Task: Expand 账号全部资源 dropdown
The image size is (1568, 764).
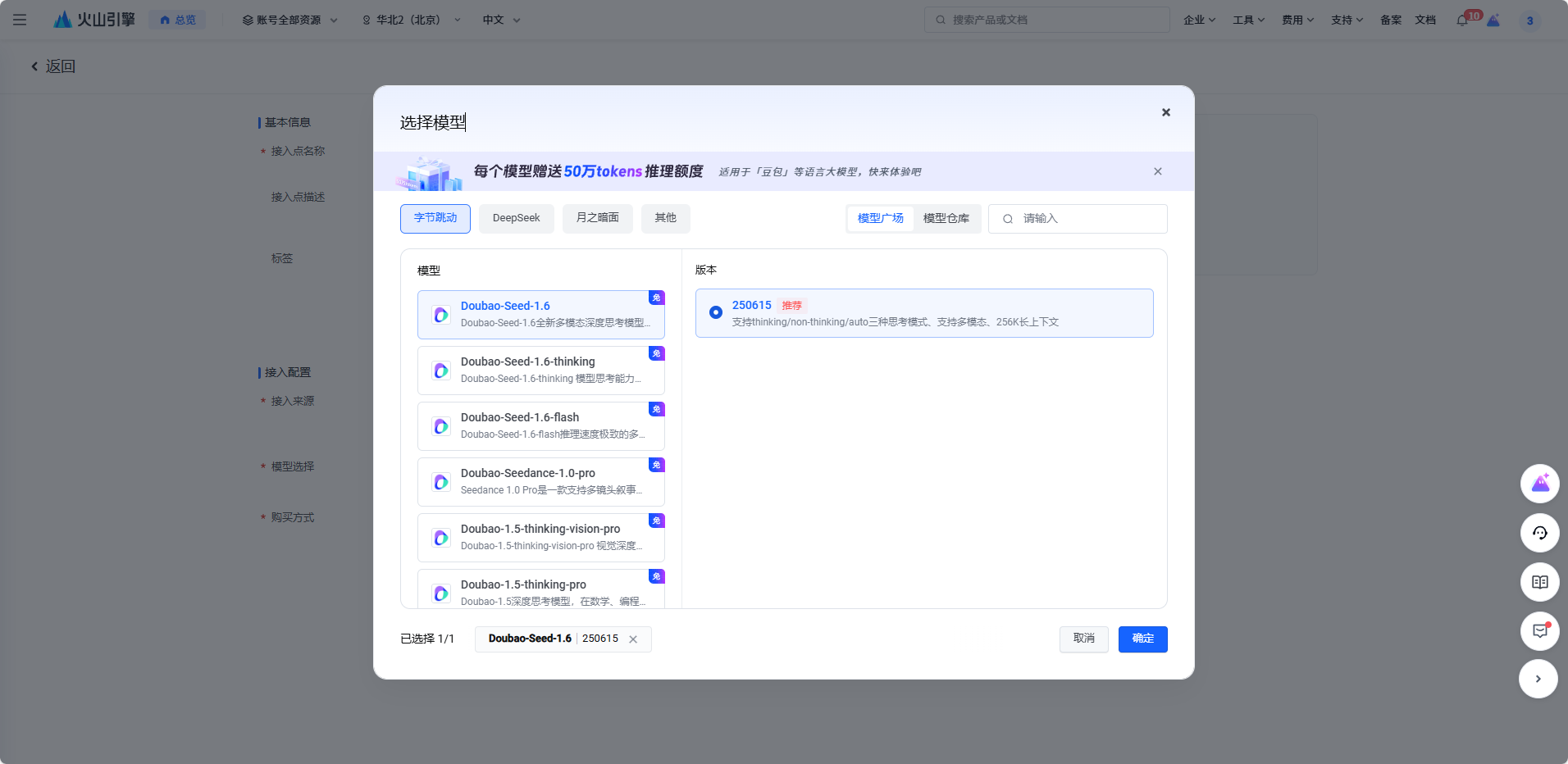Action: coord(290,20)
